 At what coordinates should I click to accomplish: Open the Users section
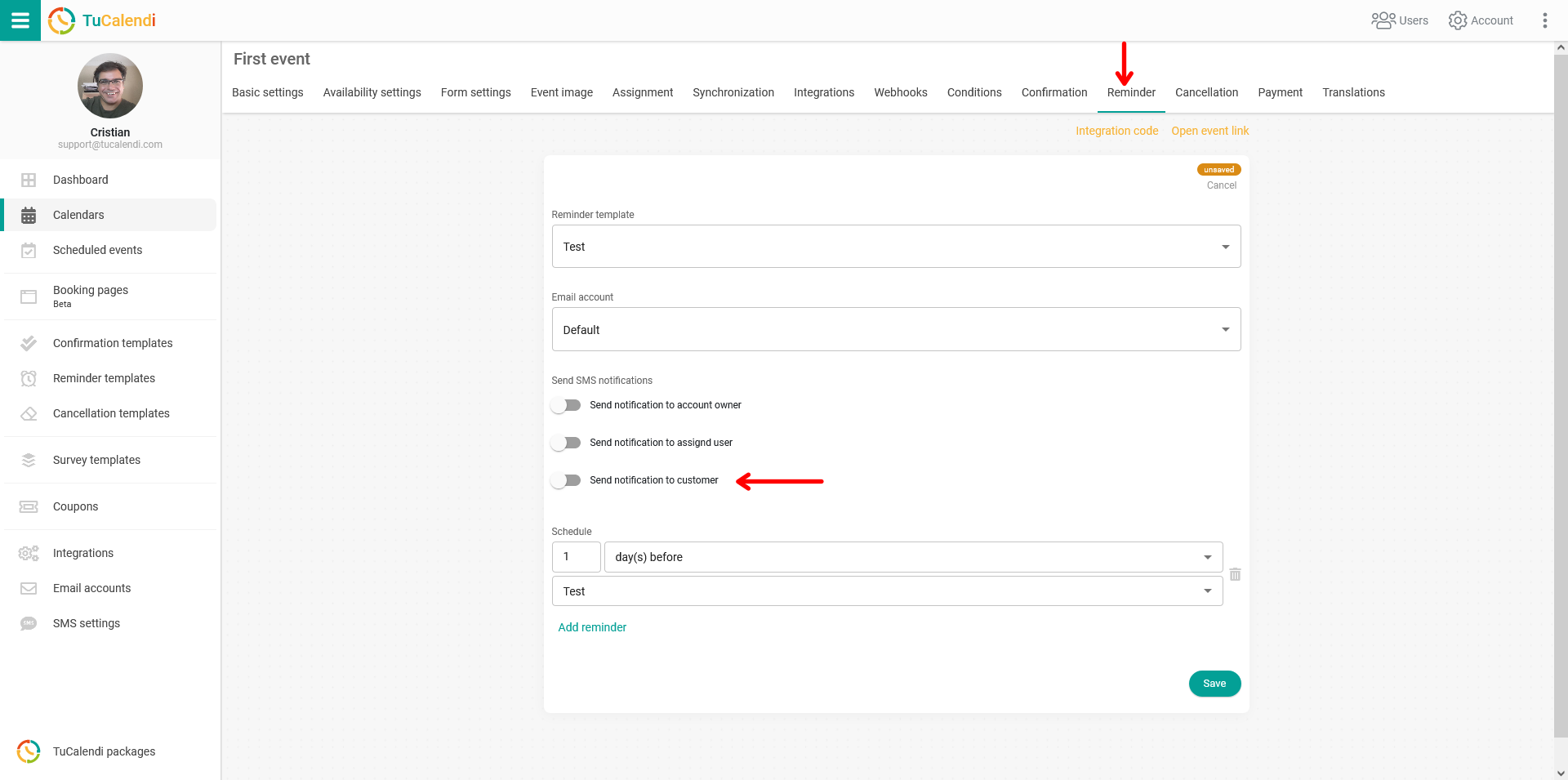(1400, 20)
